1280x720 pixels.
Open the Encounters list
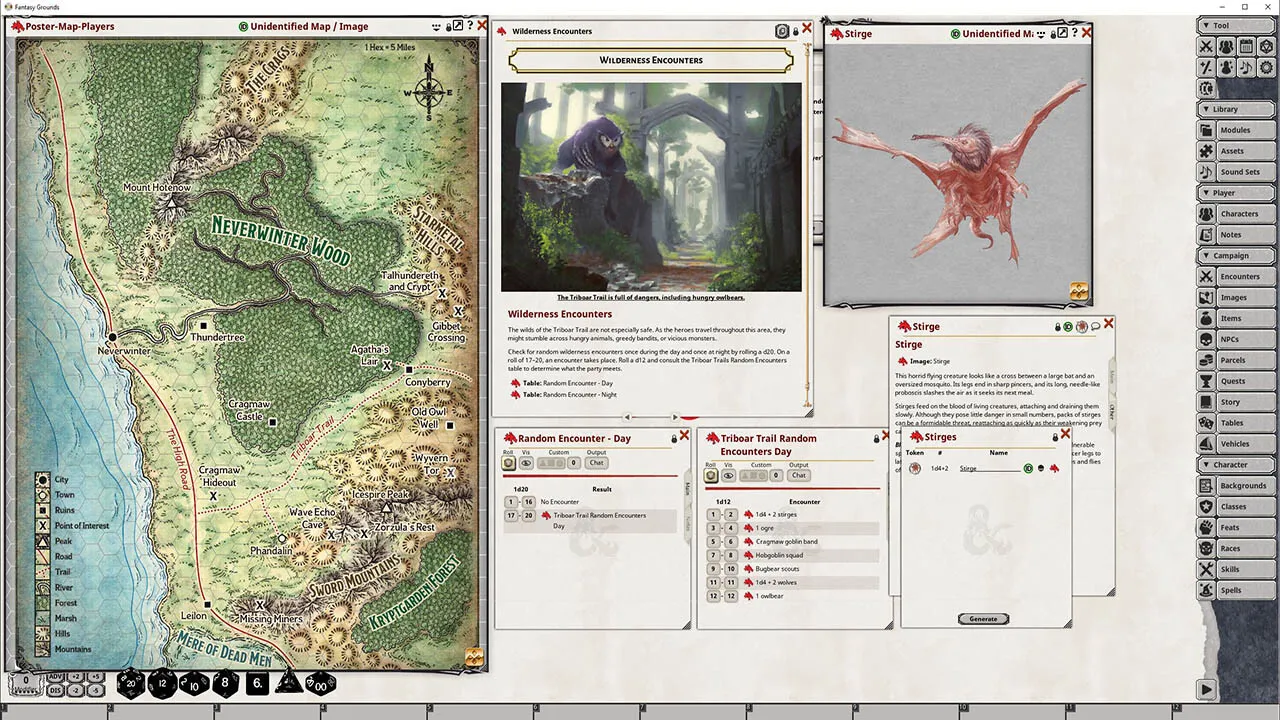pos(1245,276)
